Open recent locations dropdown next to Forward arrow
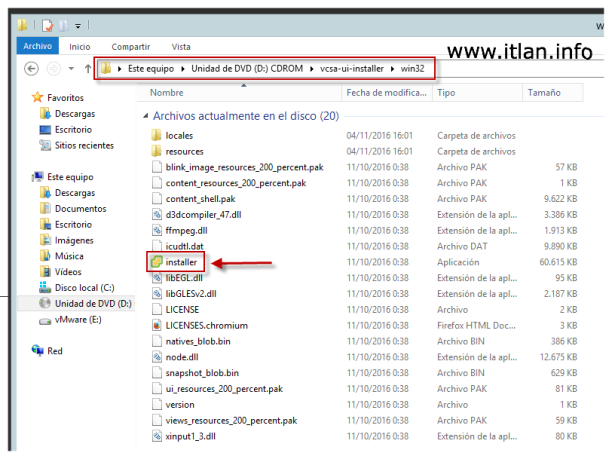The height and width of the screenshot is (459, 612). pos(70,69)
